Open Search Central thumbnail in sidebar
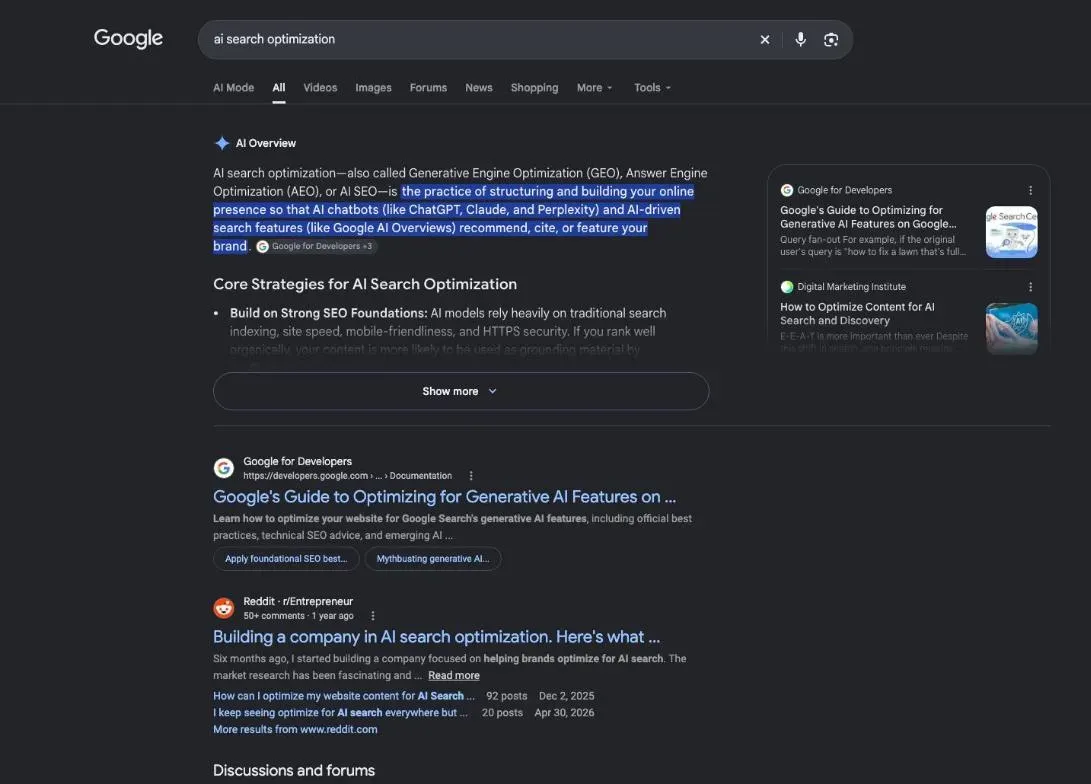This screenshot has height=784, width=1091. pos(1012,232)
